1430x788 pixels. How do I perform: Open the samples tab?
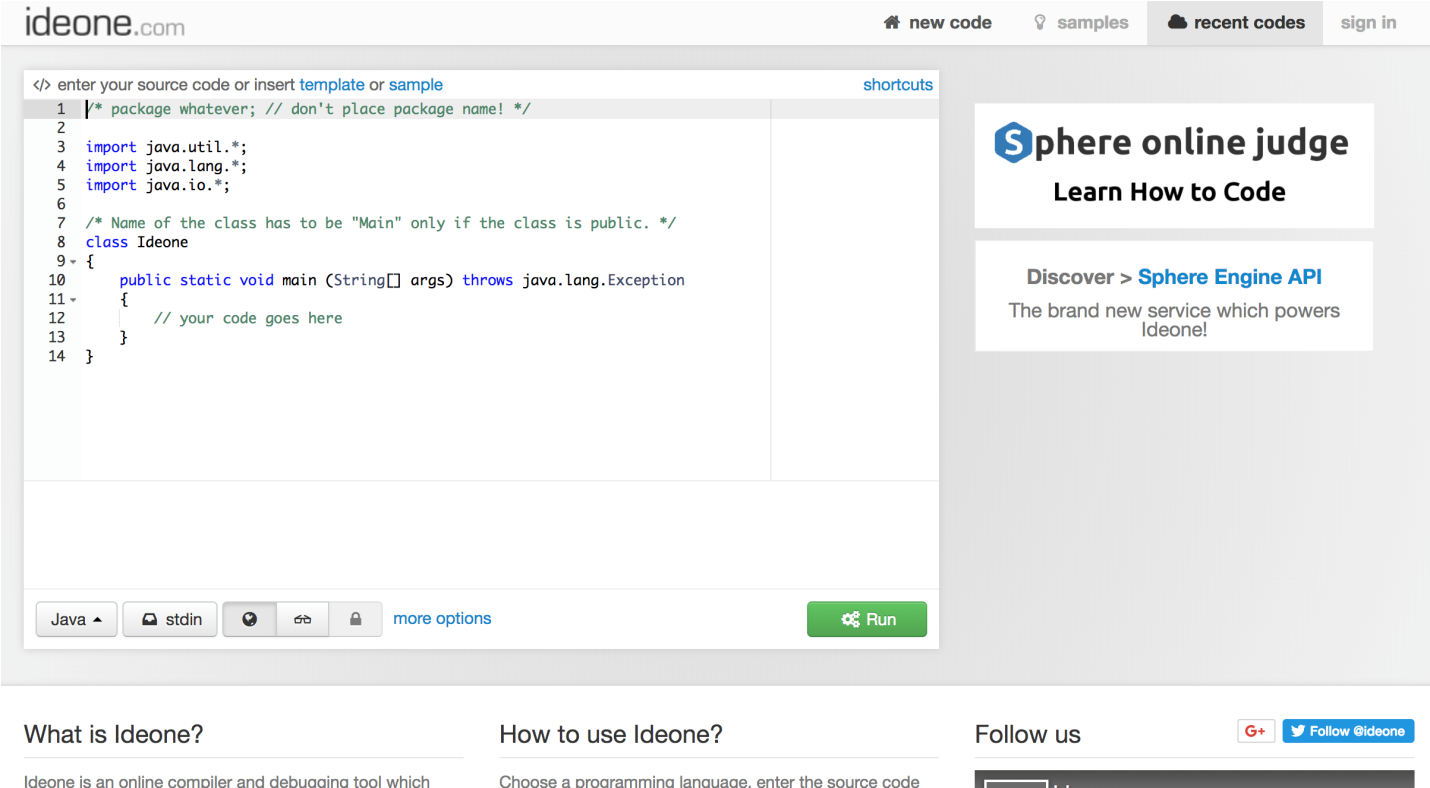click(1080, 23)
